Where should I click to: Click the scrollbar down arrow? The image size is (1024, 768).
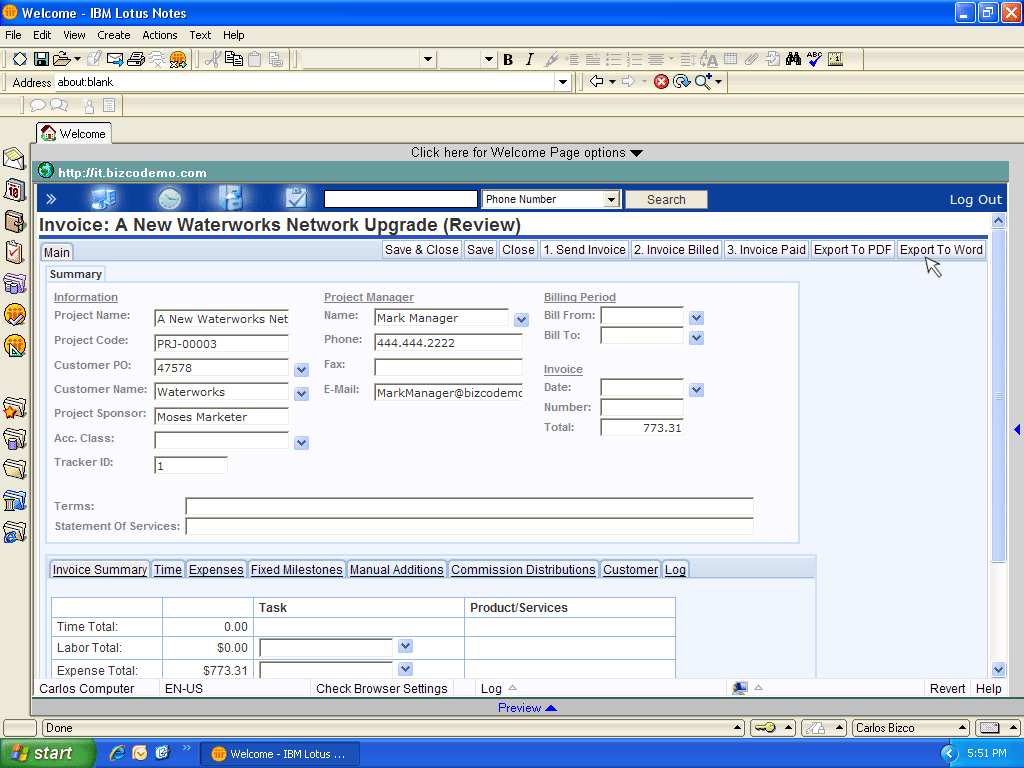pos(998,669)
